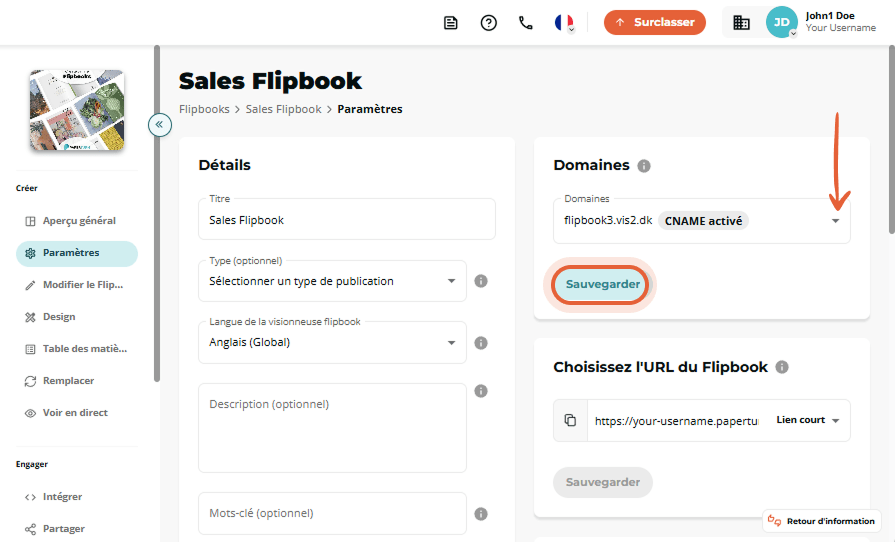Click the CNAME activé chip
The image size is (895, 542).
pyautogui.click(x=703, y=221)
